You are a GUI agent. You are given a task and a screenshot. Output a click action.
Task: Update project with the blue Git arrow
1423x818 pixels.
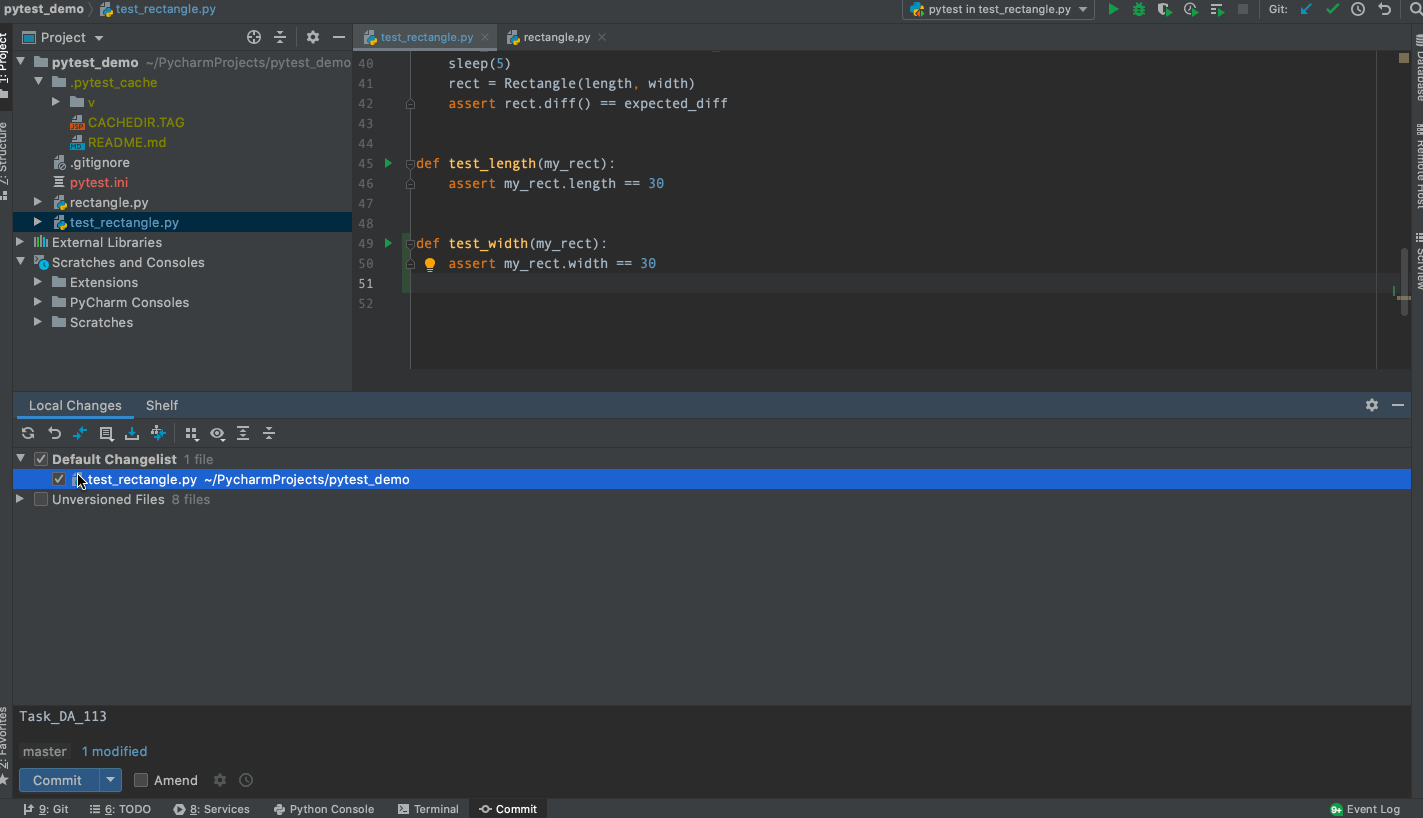pos(1306,9)
